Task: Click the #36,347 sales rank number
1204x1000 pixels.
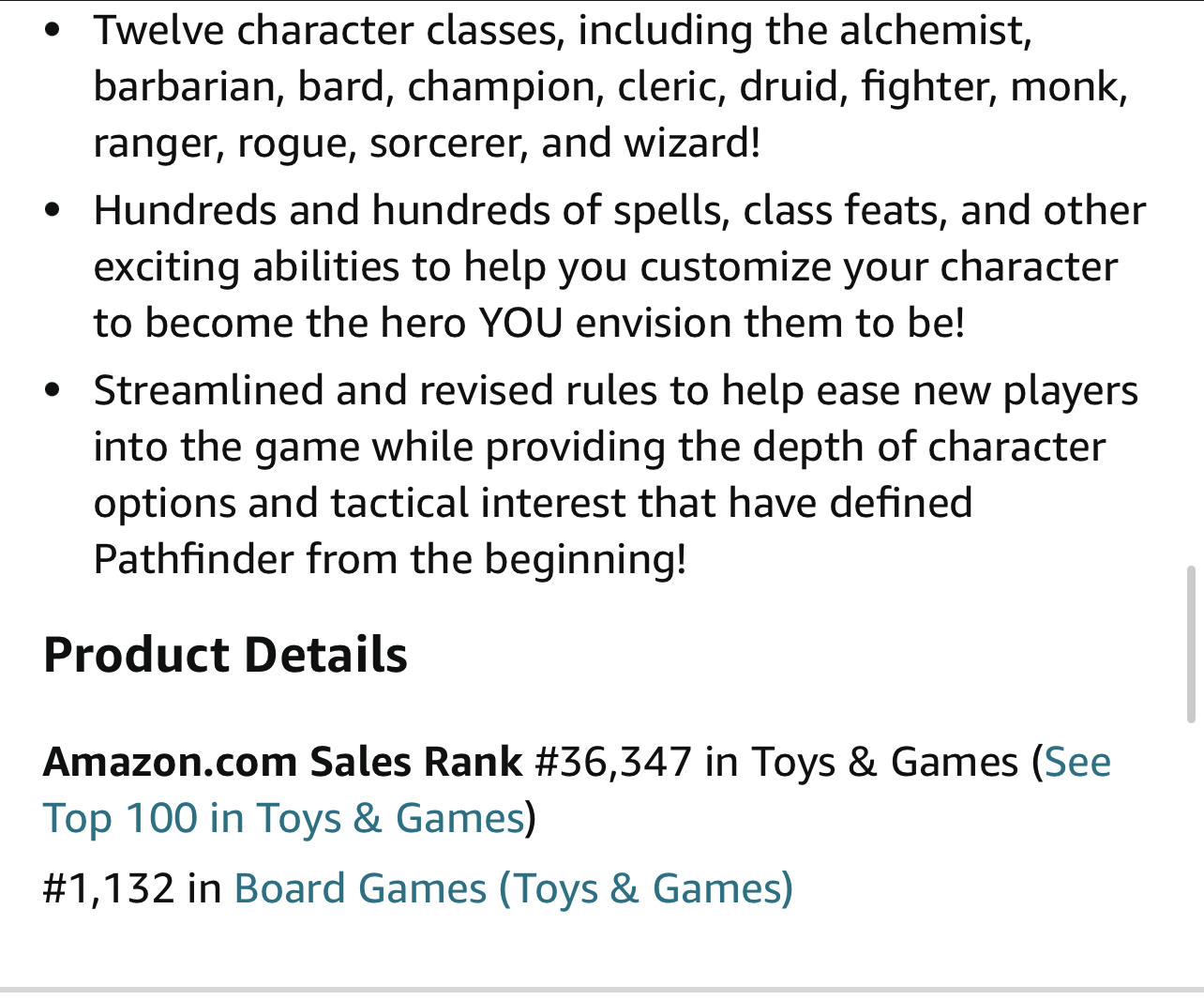Action: 613,762
